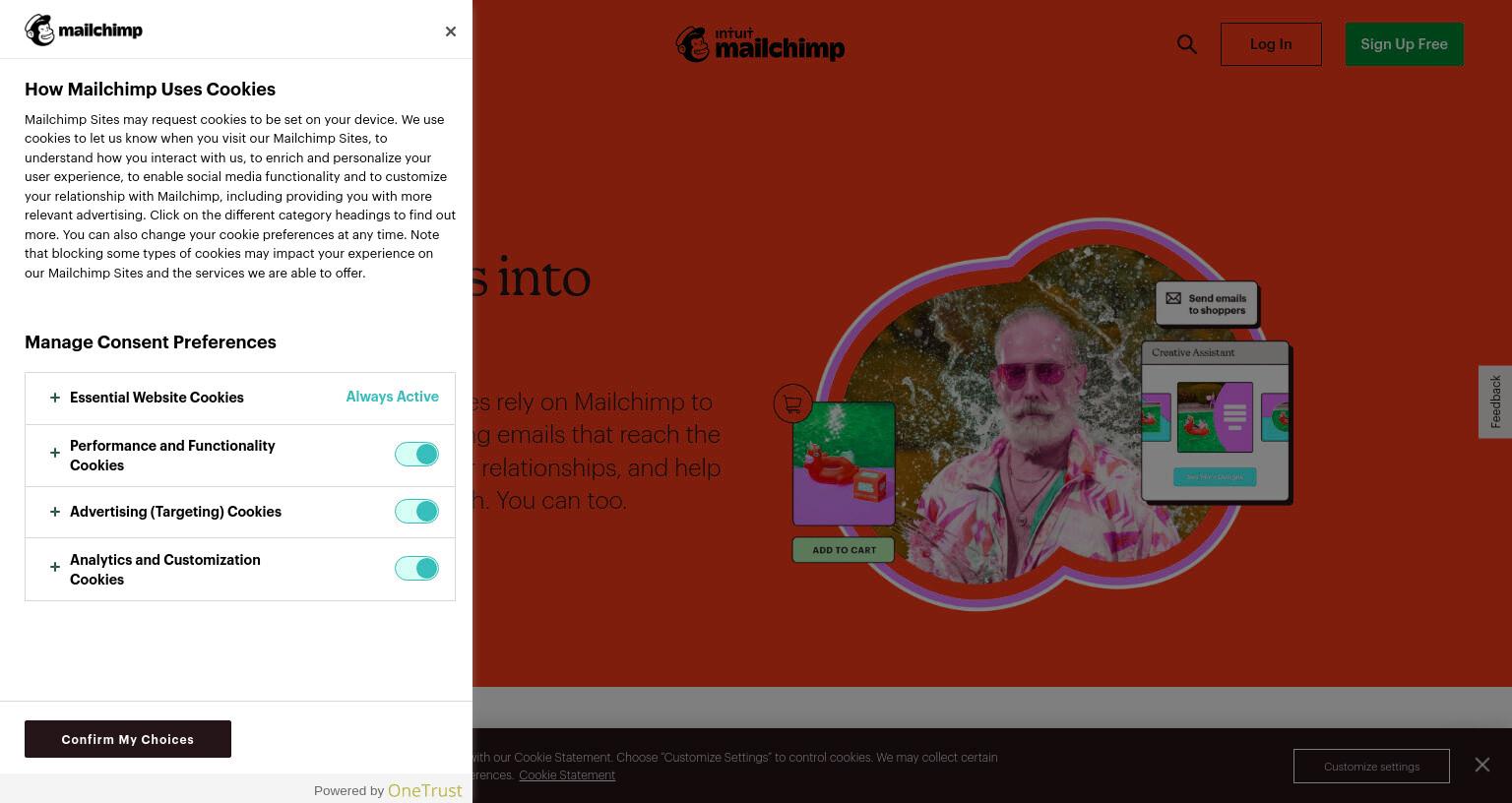1512x803 pixels.
Task: Click the Creative Assistant window graphic
Action: pyautogui.click(x=1216, y=421)
